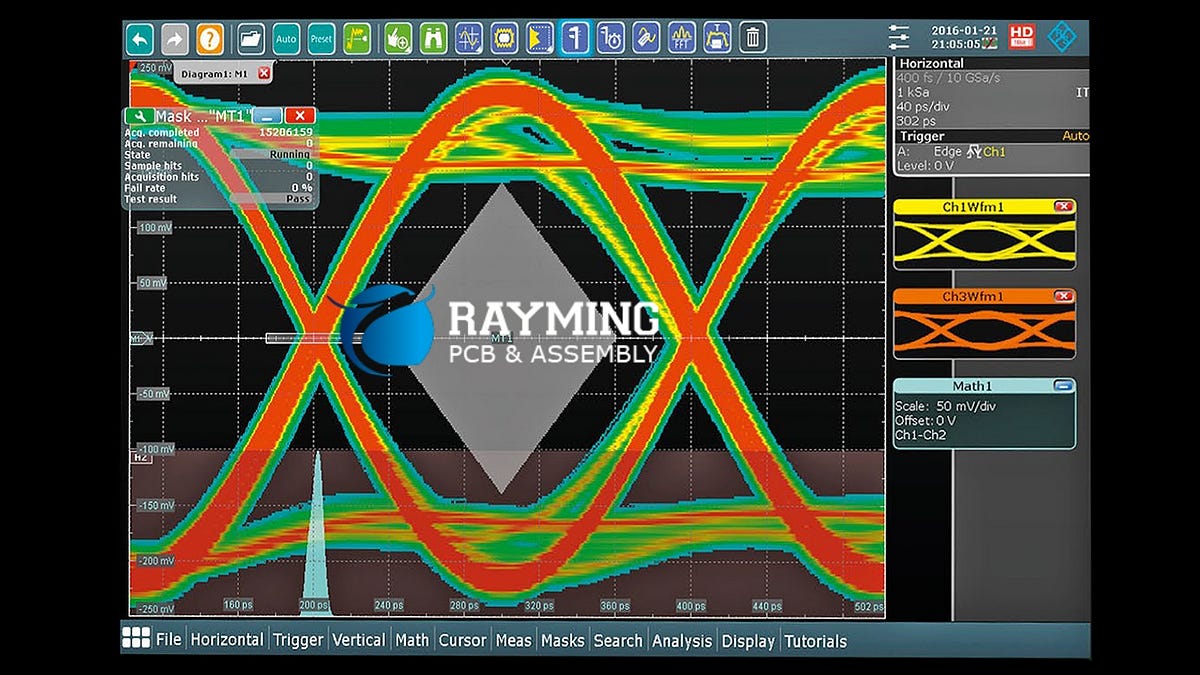Open the Masks menu
1200x675 pixels.
[x=562, y=641]
